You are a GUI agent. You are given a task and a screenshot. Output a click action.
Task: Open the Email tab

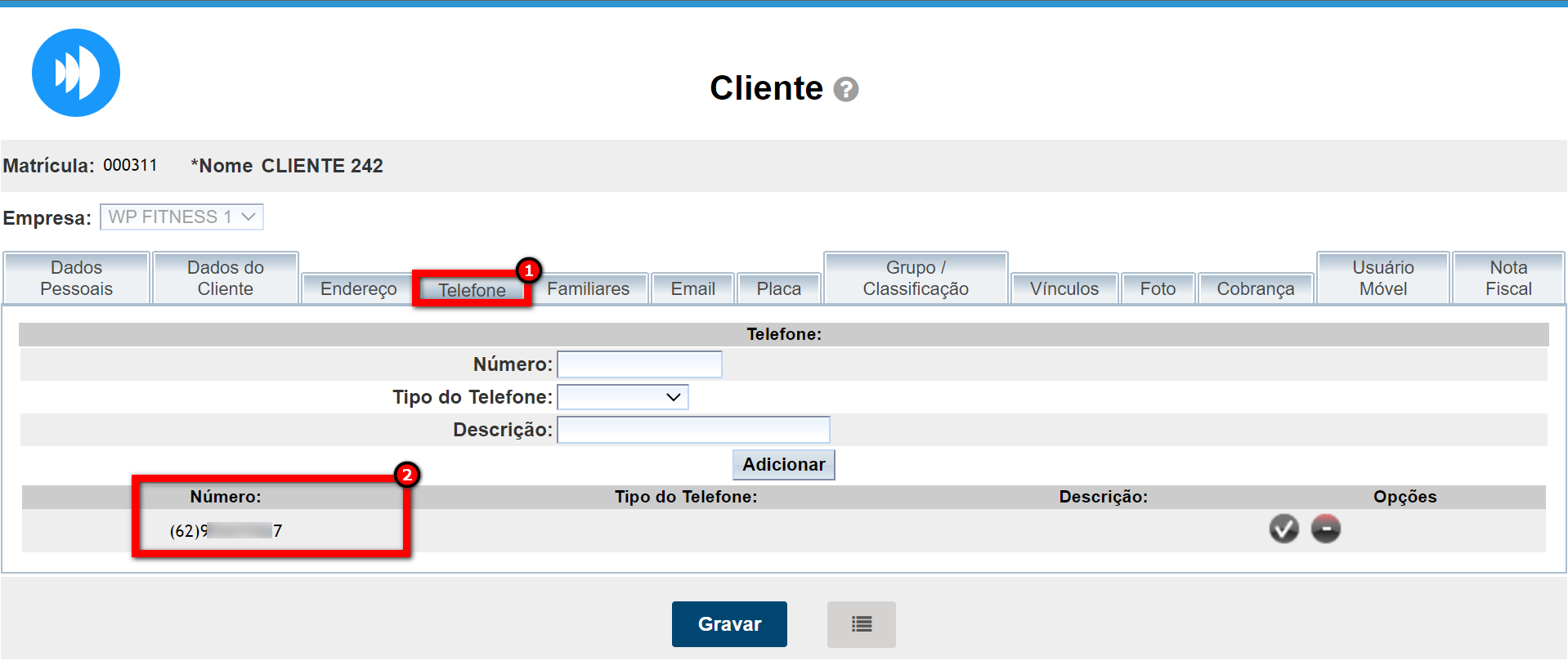(692, 289)
